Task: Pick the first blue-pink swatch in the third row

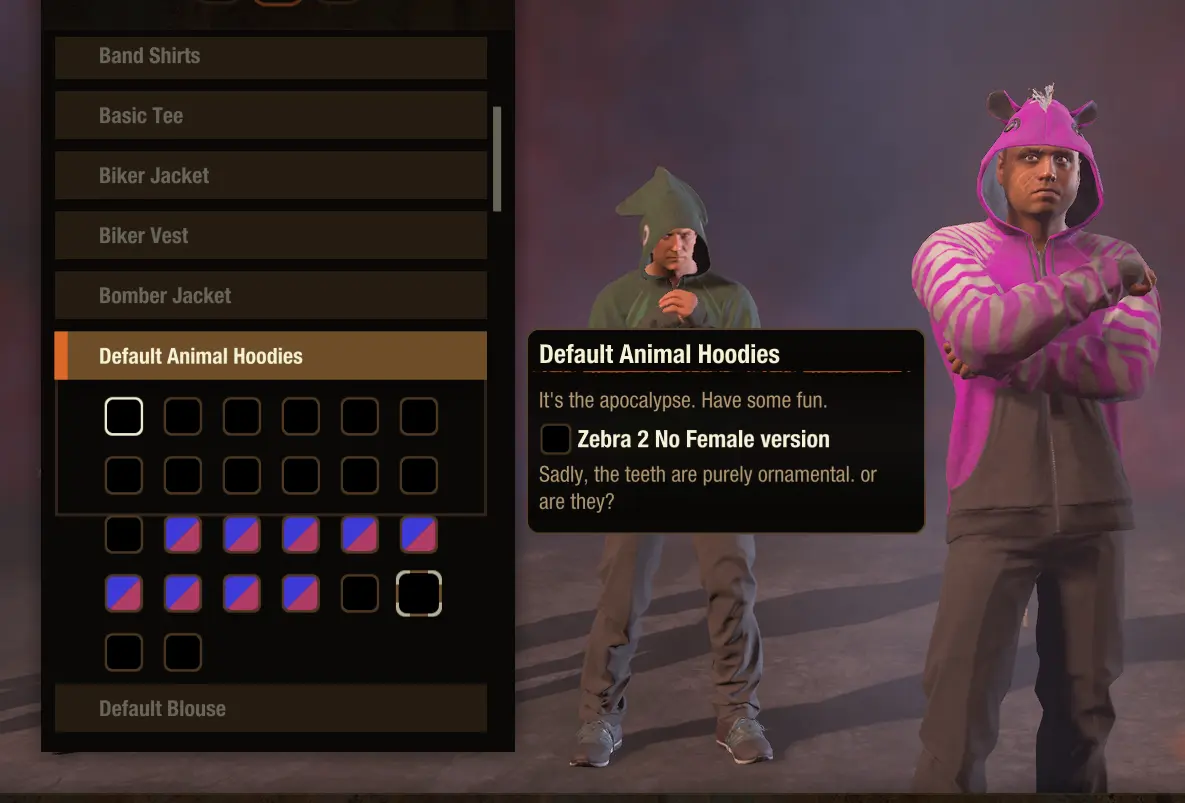Action: pos(183,534)
